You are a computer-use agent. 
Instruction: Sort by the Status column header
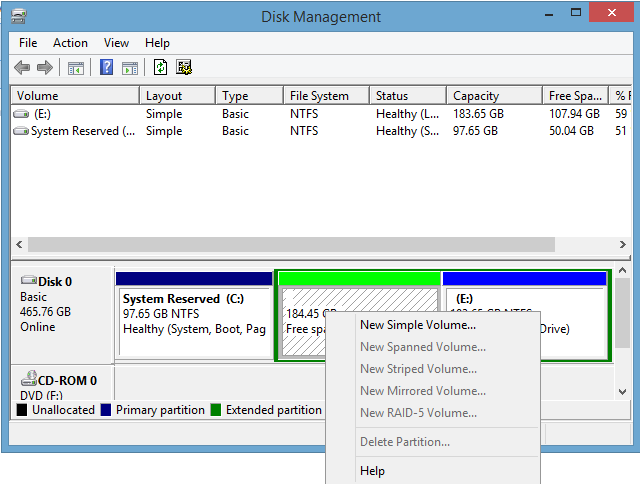tap(408, 95)
